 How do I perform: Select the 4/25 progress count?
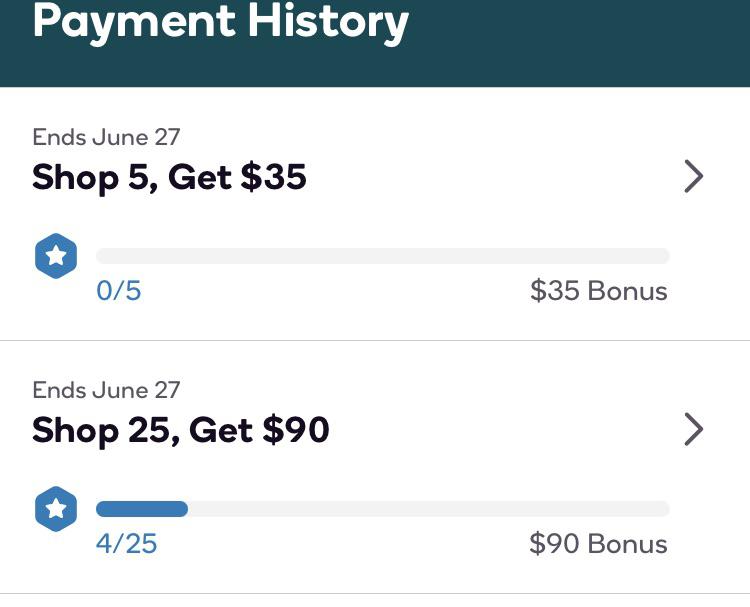point(126,544)
